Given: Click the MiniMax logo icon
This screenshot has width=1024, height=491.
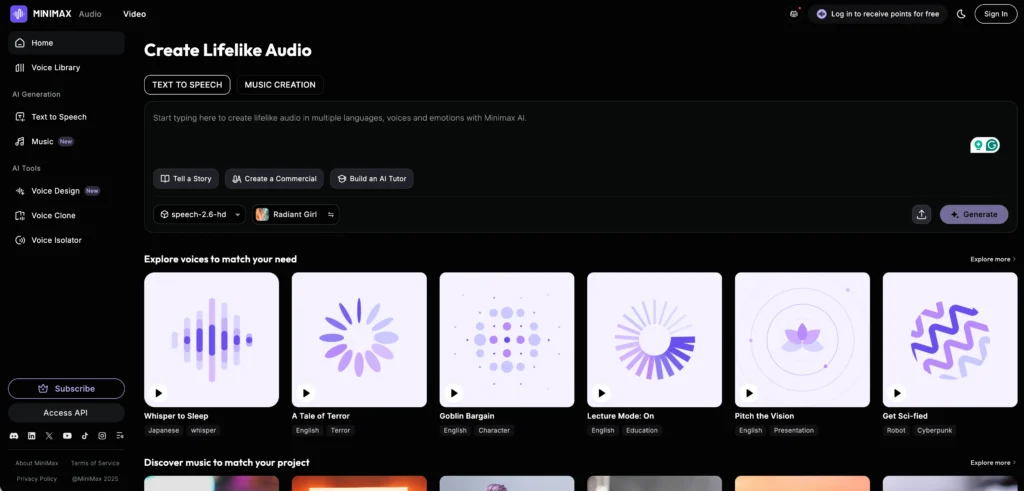Looking at the screenshot, I should pyautogui.click(x=18, y=14).
